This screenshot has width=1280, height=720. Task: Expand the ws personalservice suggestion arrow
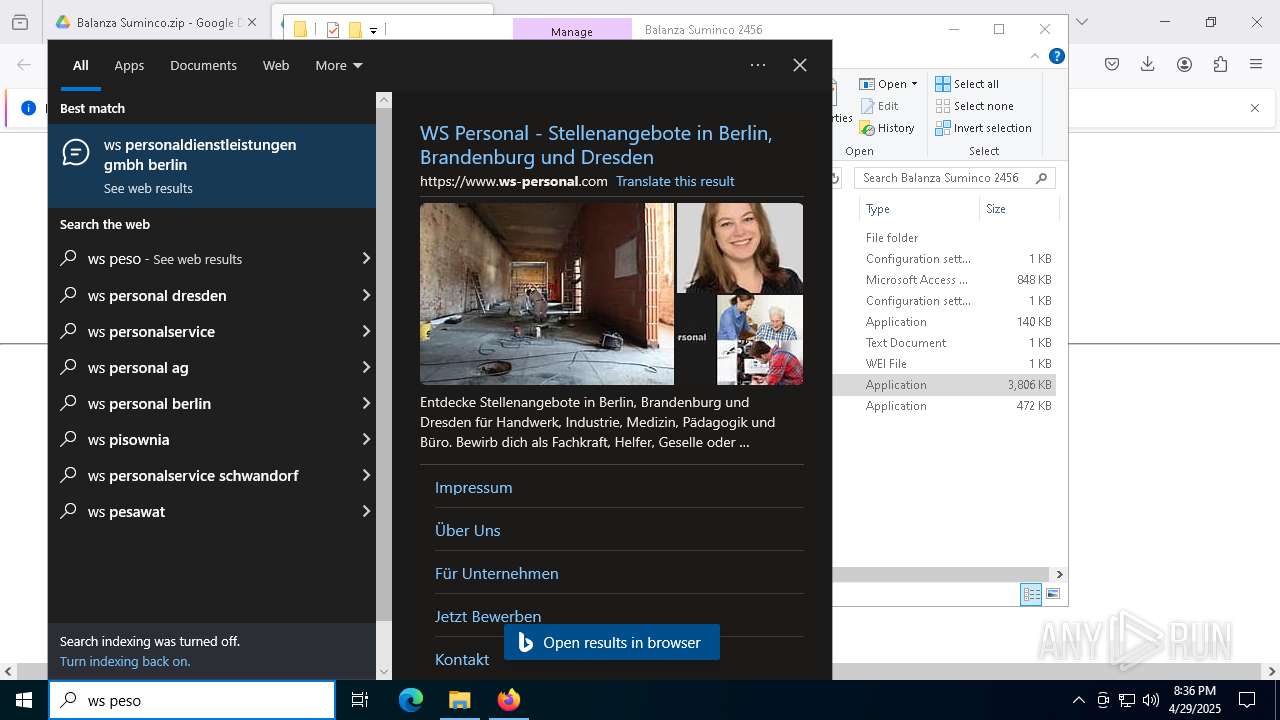point(366,331)
